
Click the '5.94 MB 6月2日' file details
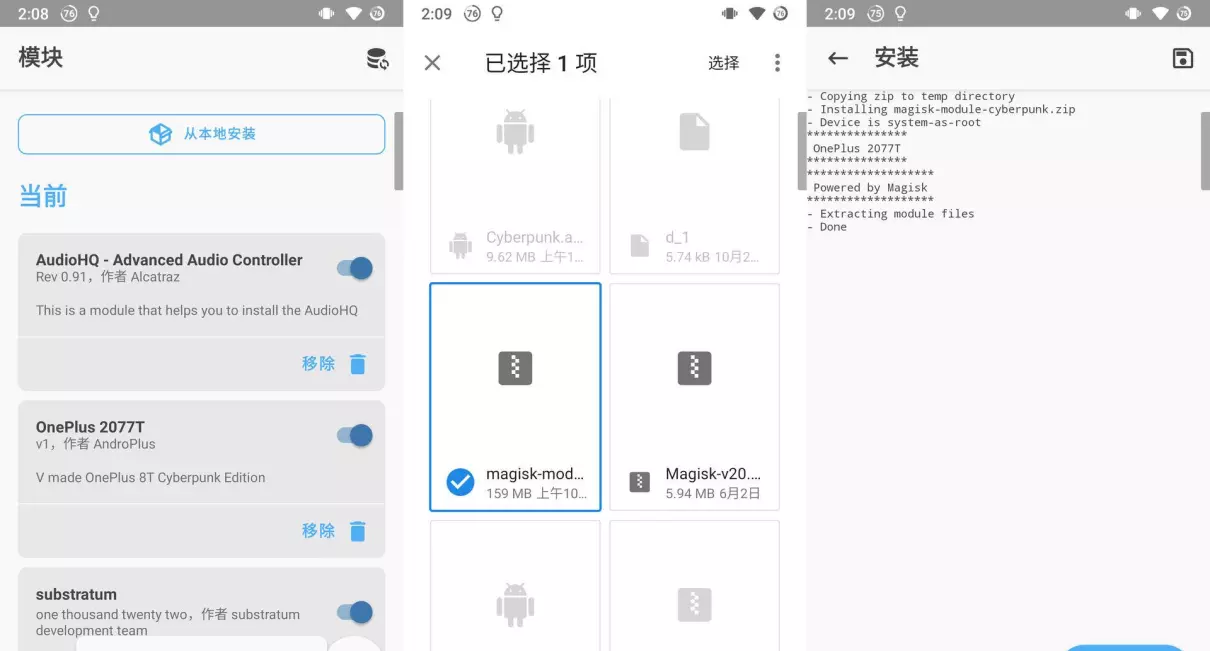pyautogui.click(x=713, y=493)
